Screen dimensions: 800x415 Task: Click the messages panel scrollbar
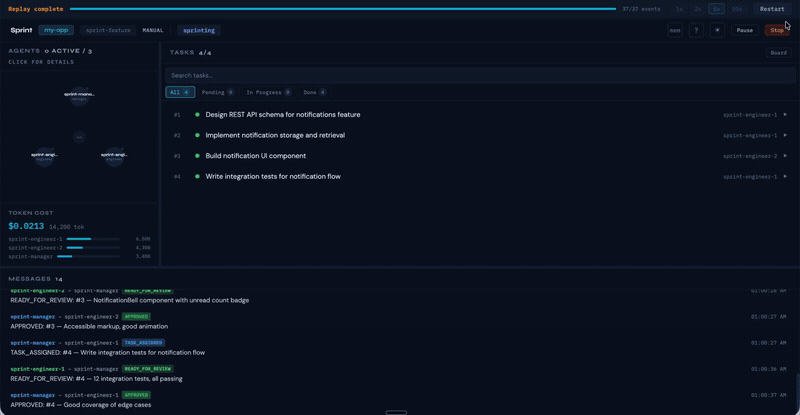797,389
